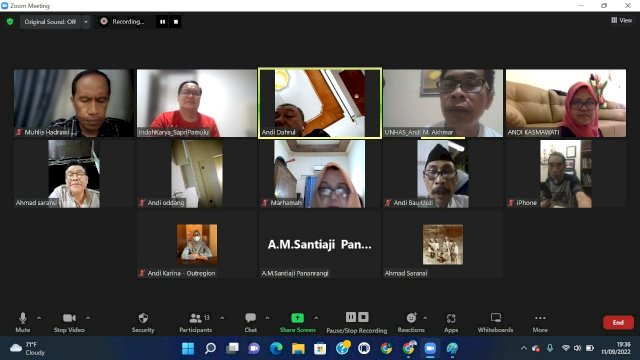The height and width of the screenshot is (360, 640).
Task: Select Andi Bau Usdi's video tile
Action: tap(443, 174)
